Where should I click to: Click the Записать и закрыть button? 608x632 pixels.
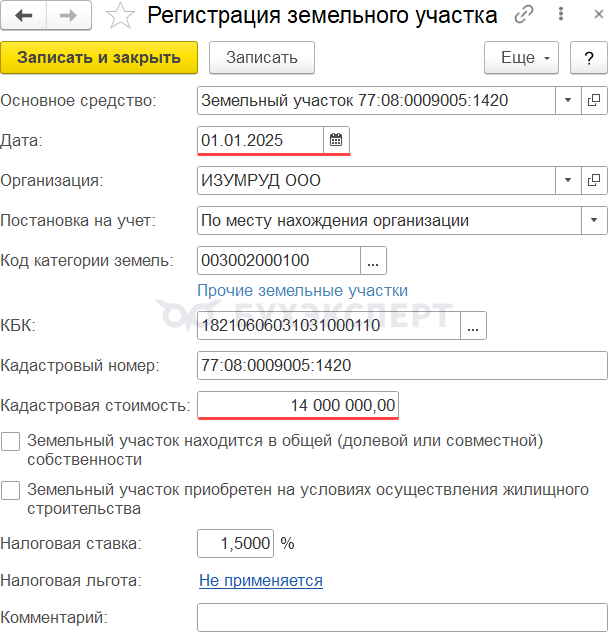click(x=99, y=58)
